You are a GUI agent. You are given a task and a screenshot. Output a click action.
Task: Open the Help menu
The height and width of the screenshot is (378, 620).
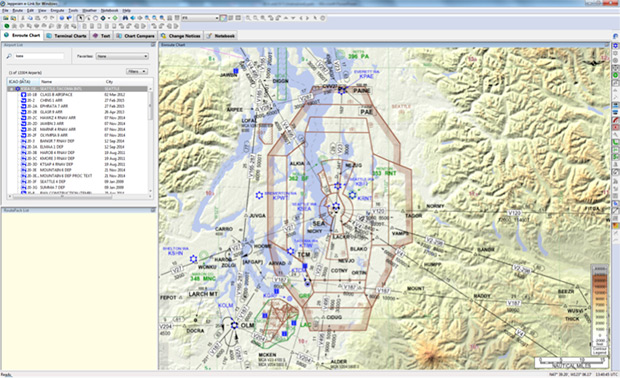click(127, 10)
